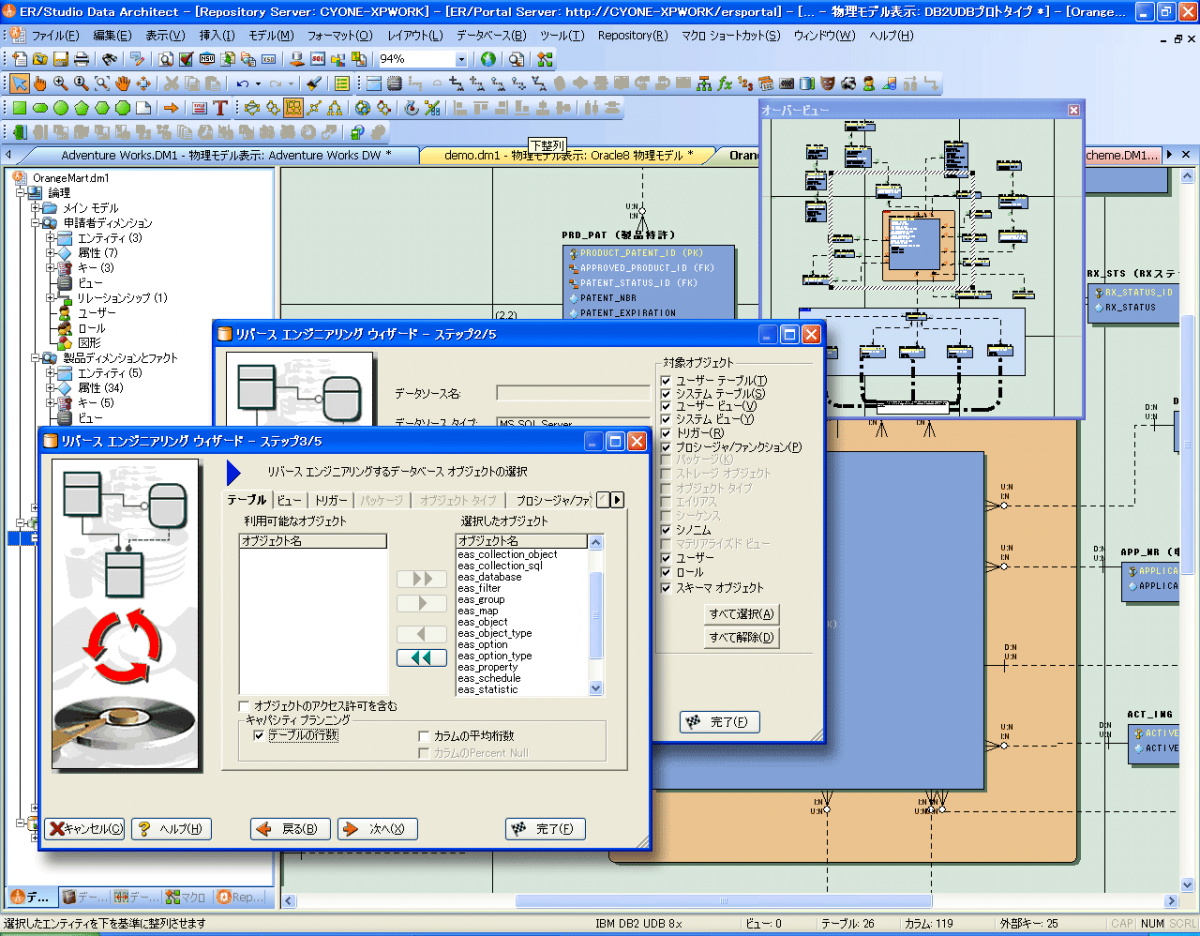Click the Undo arrow icon
Image resolution: width=1200 pixels, height=936 pixels.
coord(243,83)
